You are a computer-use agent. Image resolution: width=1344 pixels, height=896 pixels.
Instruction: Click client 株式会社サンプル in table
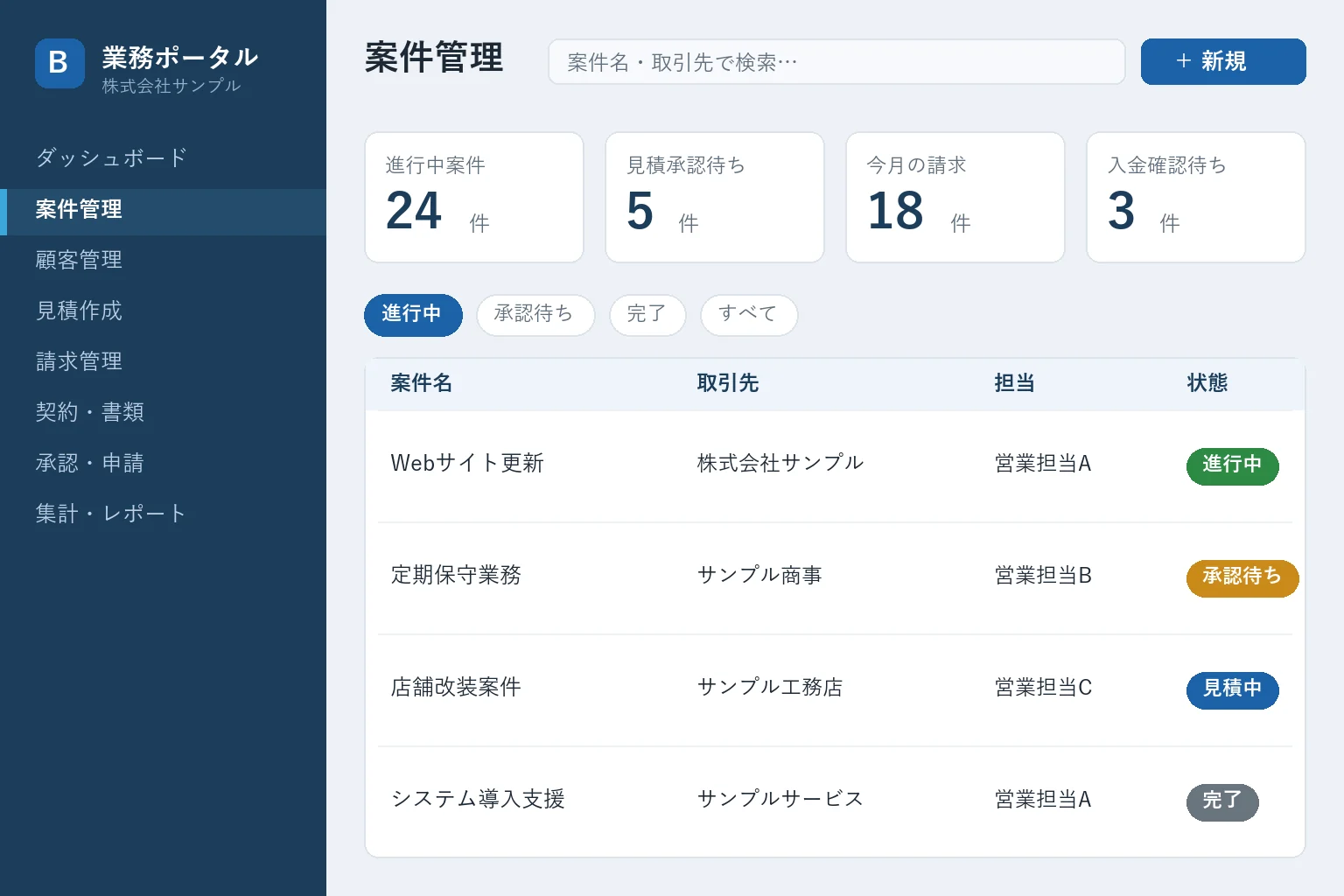coord(780,463)
